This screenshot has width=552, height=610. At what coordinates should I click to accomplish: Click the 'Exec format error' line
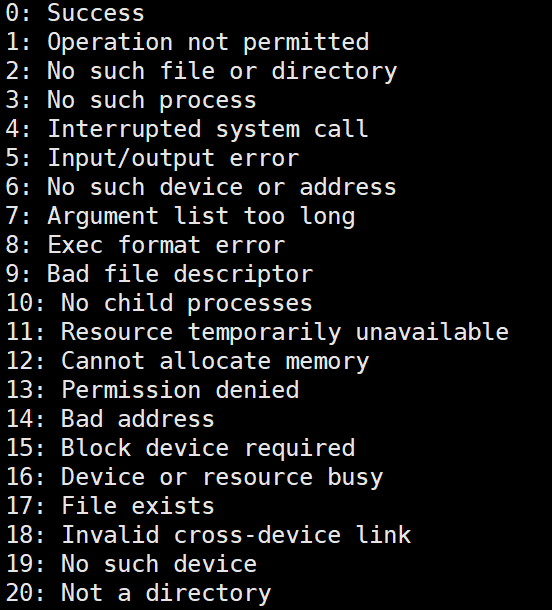(145, 245)
